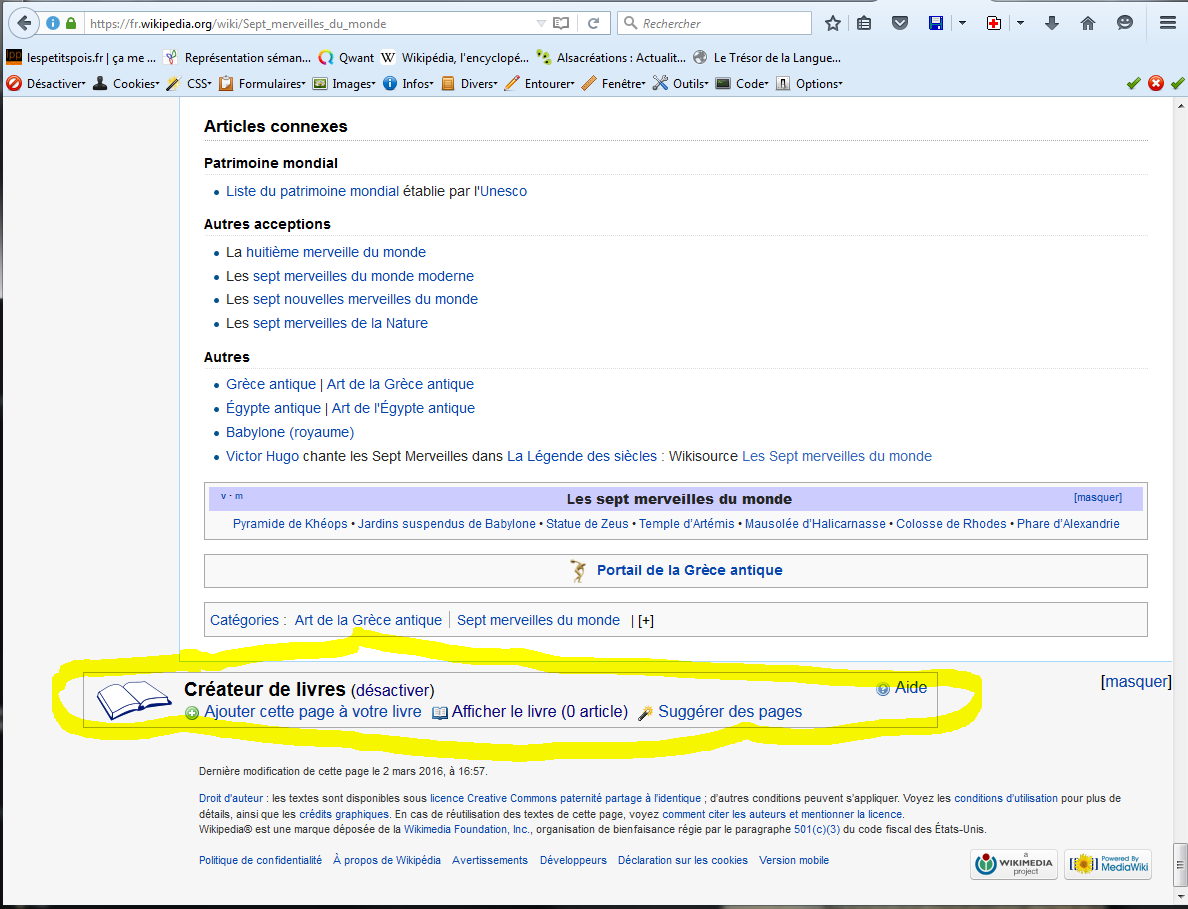
Task: Reload the page with the refresh icon
Action: click(593, 23)
